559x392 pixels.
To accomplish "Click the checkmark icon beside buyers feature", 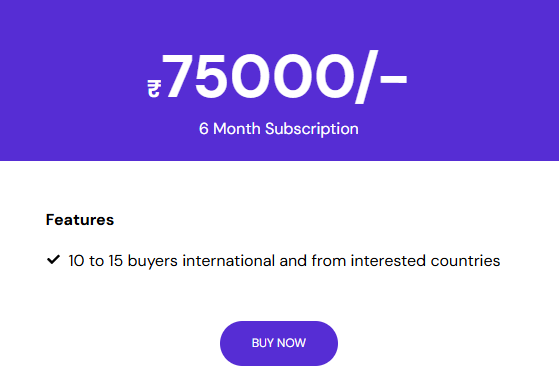I will pos(53,259).
